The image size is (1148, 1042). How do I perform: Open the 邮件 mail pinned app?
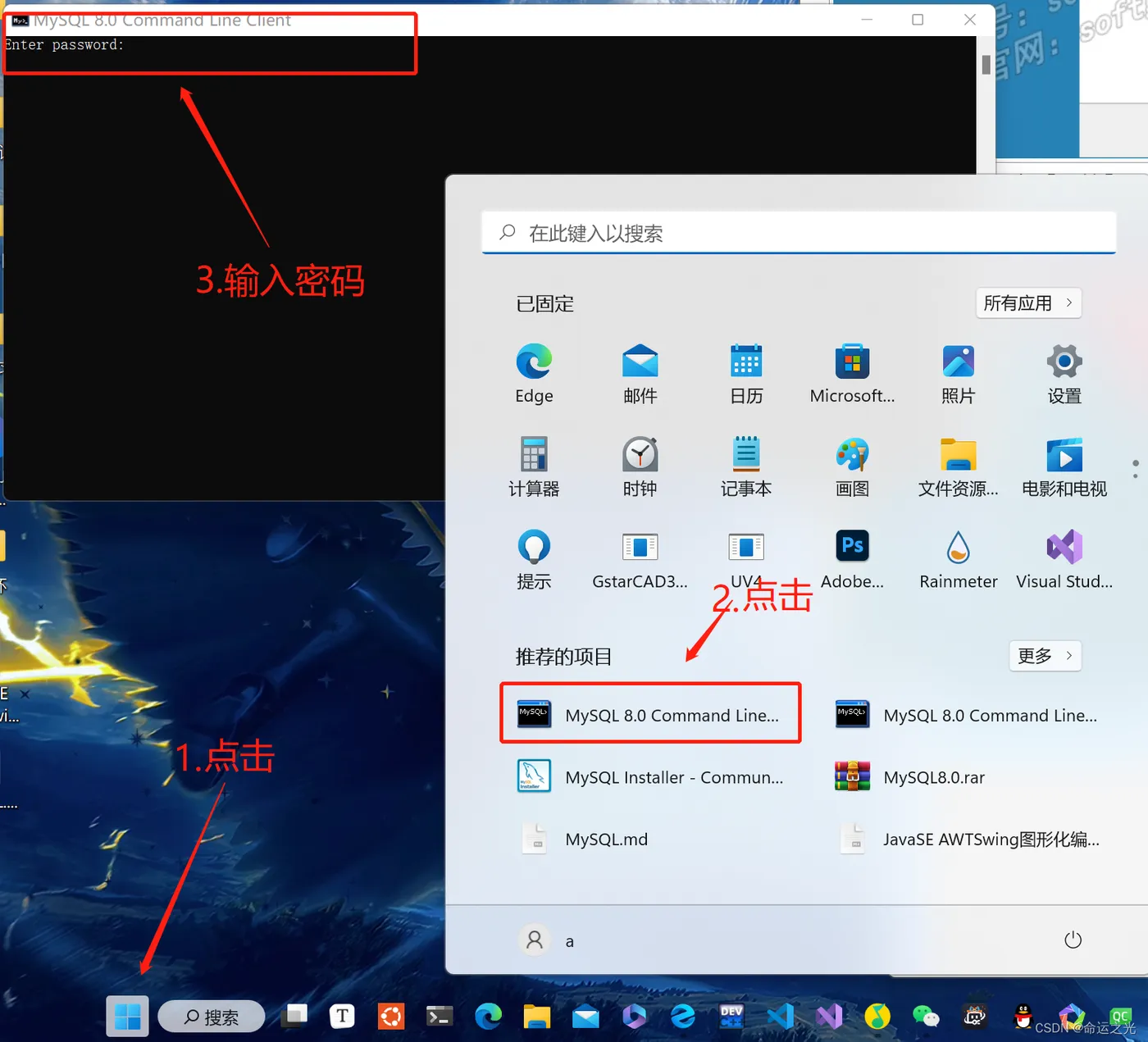coord(640,373)
